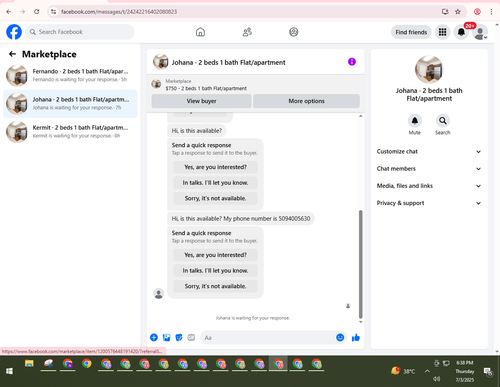Open the $750 Marketplace listing link
This screenshot has height=387, width=500.
(x=206, y=88)
